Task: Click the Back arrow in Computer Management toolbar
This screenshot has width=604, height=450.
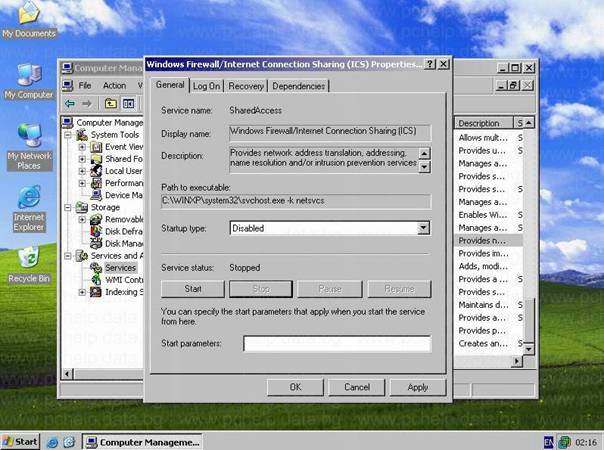Action: coord(70,103)
